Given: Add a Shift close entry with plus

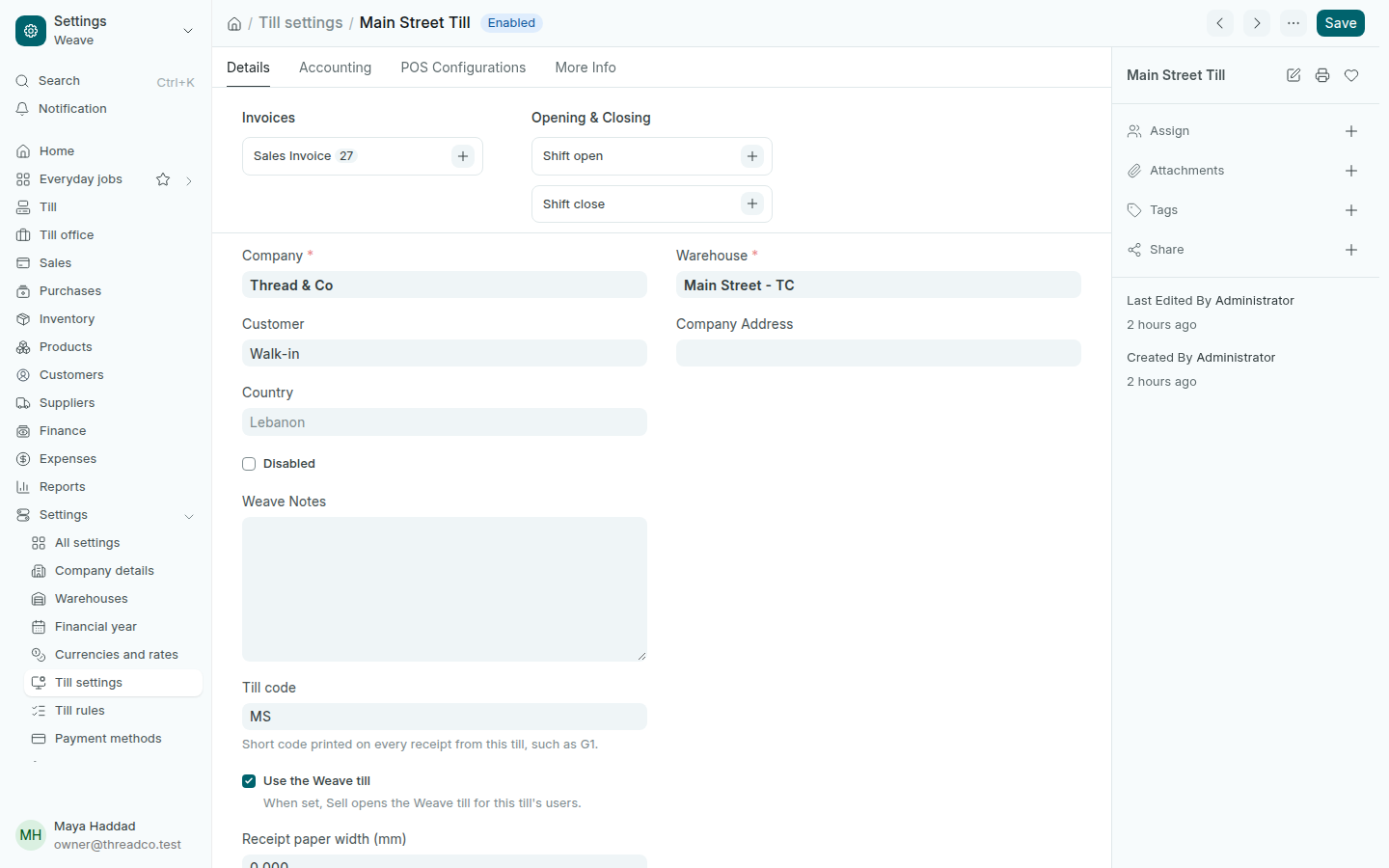Looking at the screenshot, I should coord(752,203).
